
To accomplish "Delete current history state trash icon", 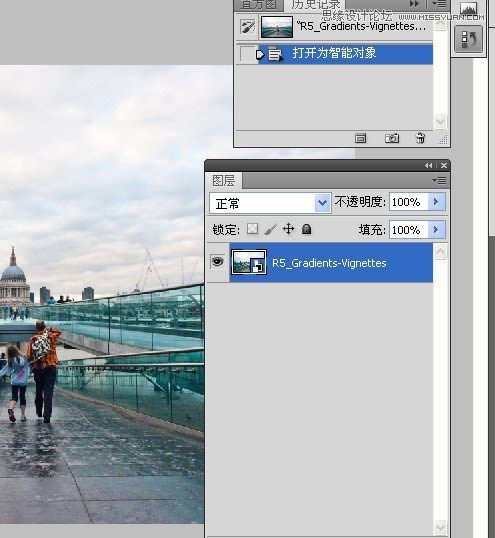I will point(420,138).
